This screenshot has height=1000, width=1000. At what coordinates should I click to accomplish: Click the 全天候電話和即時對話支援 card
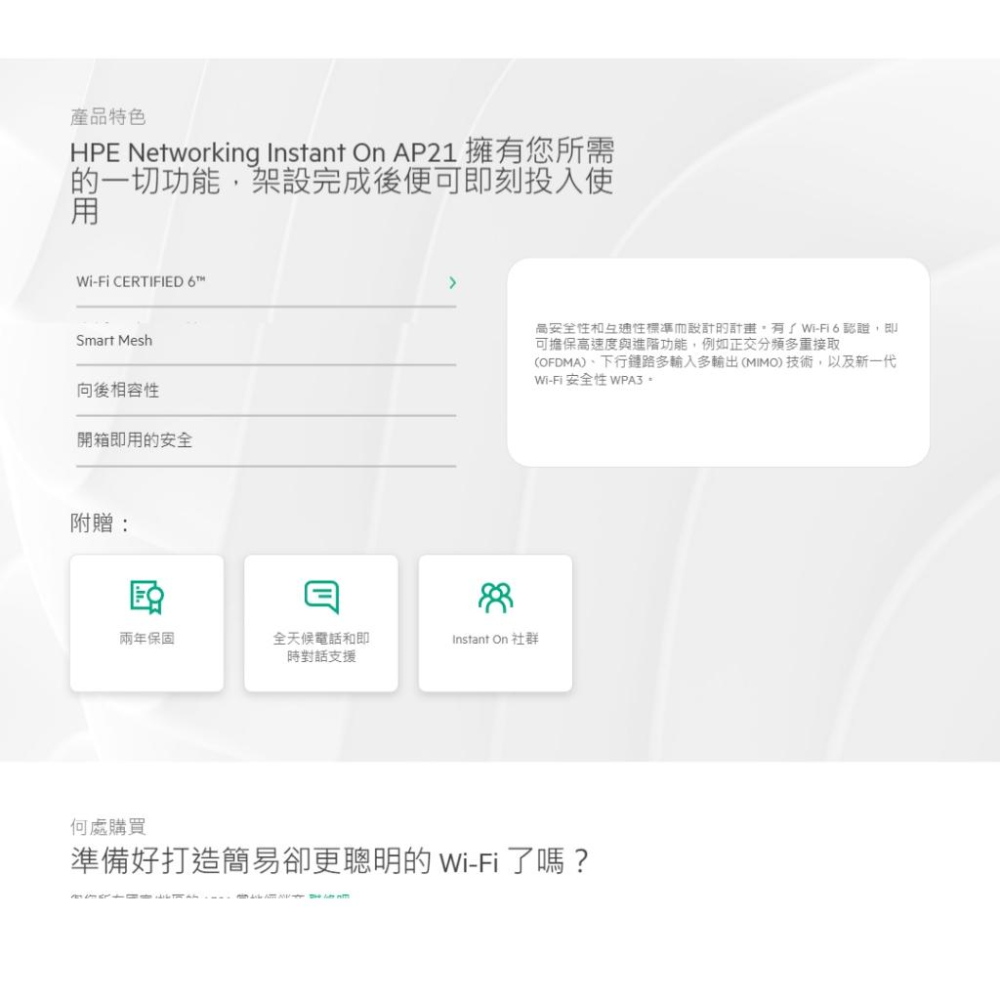(321, 622)
